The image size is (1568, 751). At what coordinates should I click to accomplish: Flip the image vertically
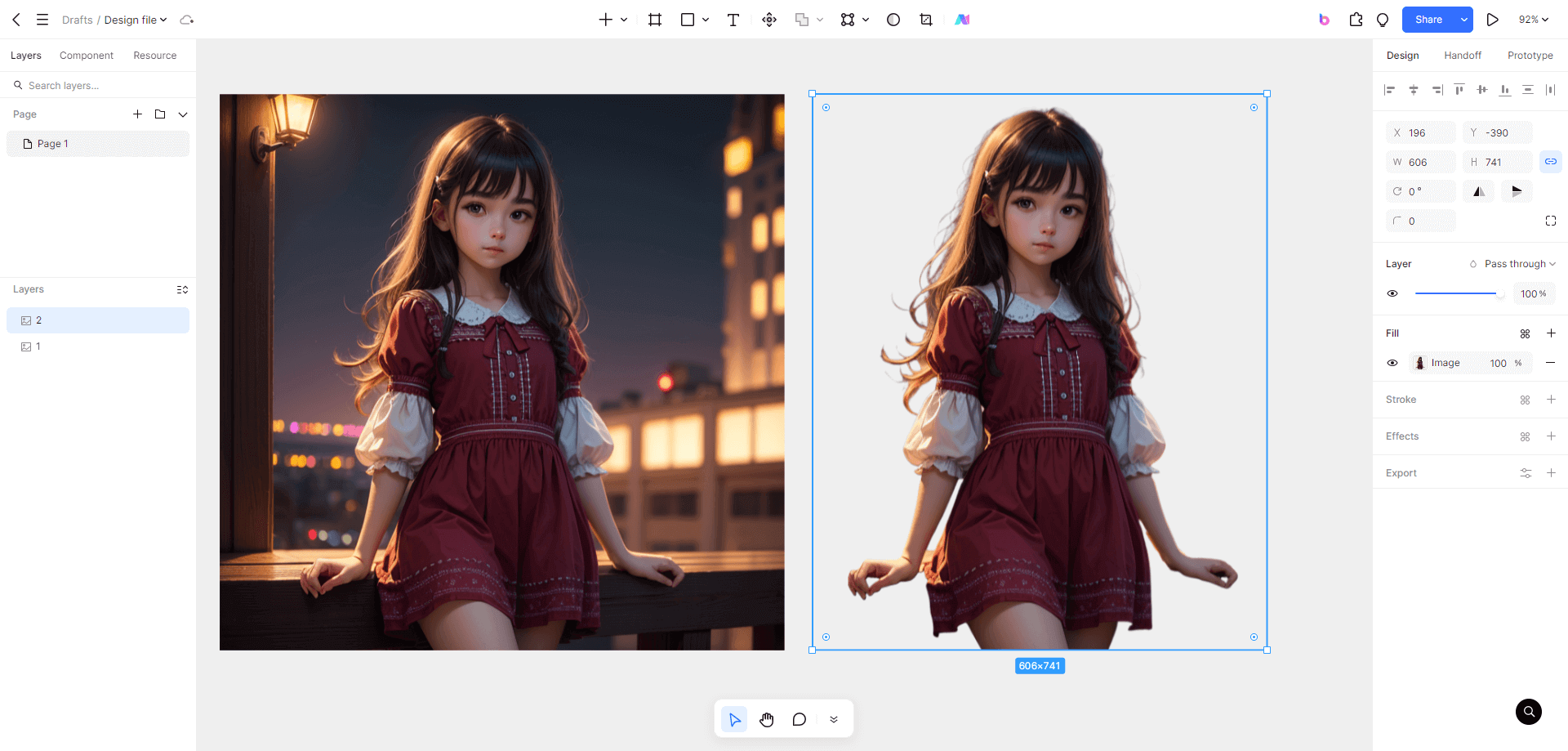click(x=1517, y=191)
